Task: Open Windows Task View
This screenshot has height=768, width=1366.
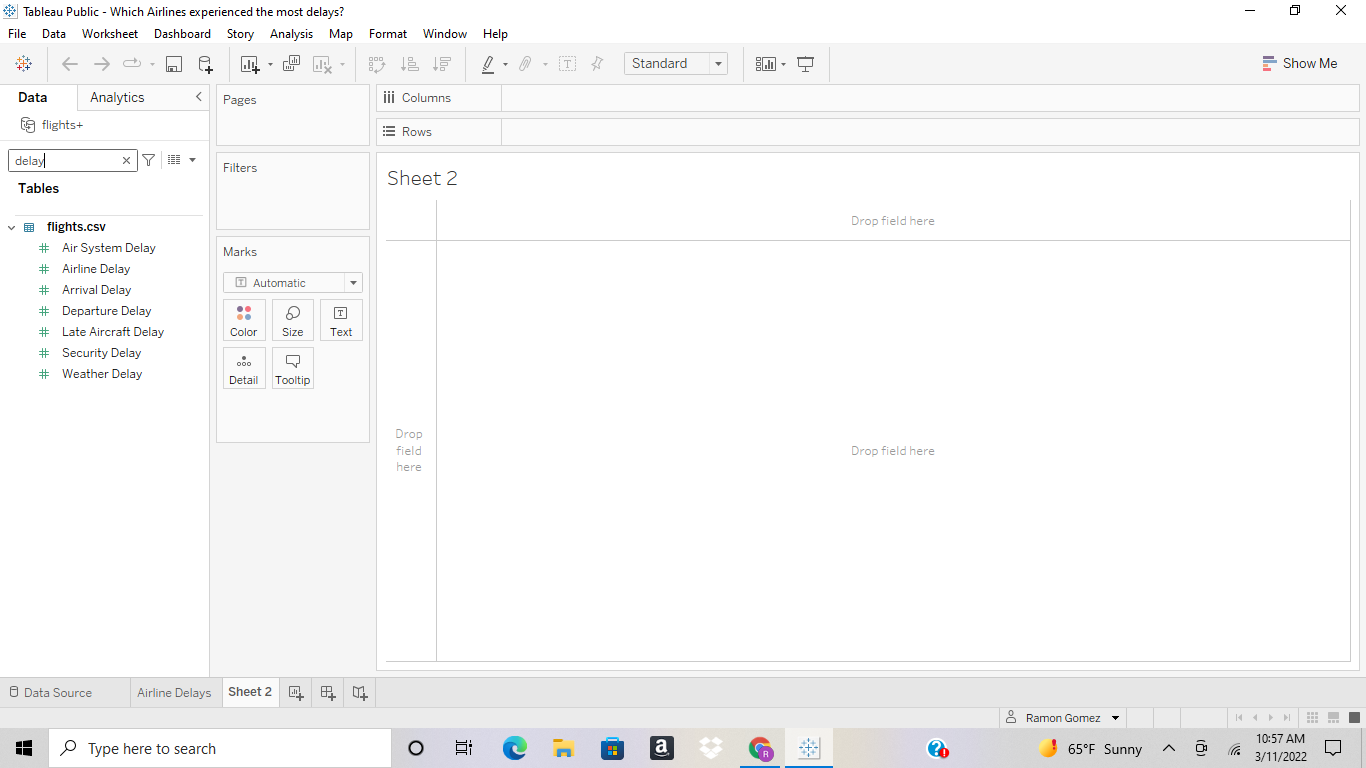Action: tap(464, 748)
